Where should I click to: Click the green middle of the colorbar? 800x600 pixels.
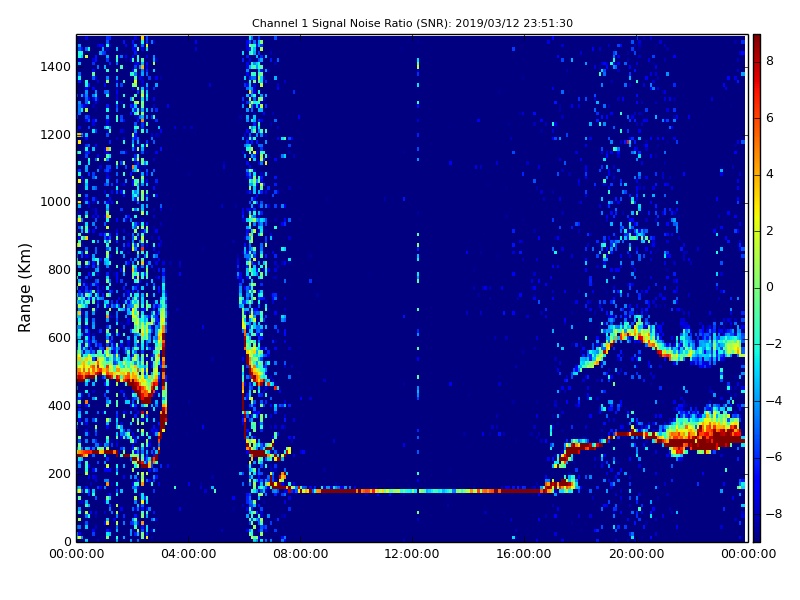pyautogui.click(x=757, y=288)
